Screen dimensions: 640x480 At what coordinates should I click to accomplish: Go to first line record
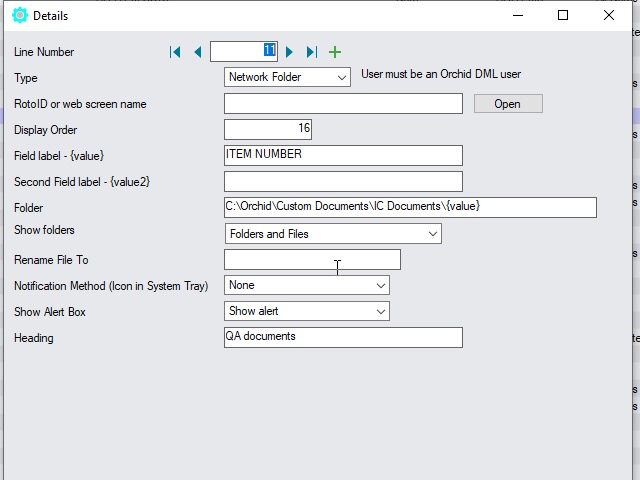pyautogui.click(x=175, y=52)
